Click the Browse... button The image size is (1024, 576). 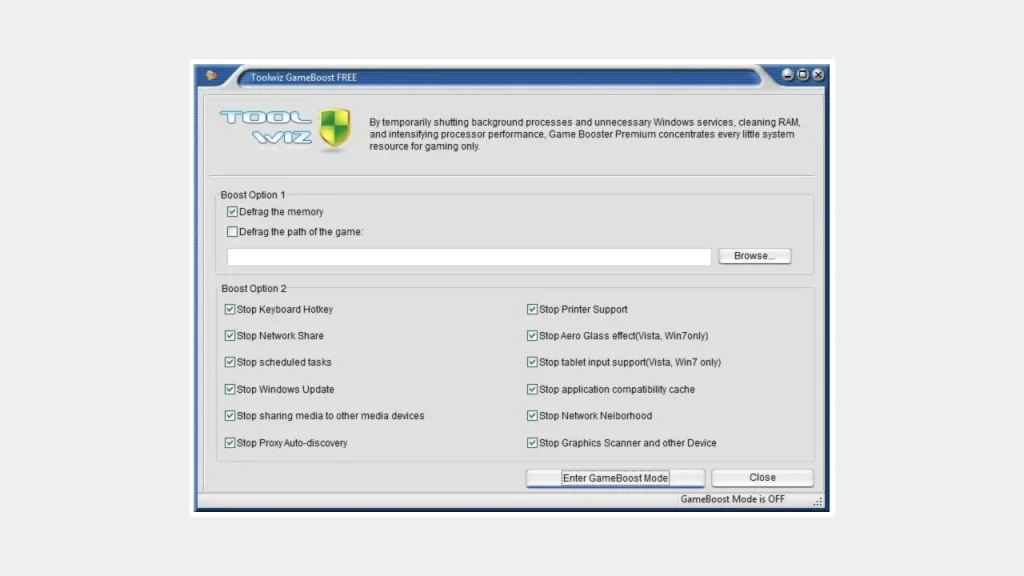[754, 256]
